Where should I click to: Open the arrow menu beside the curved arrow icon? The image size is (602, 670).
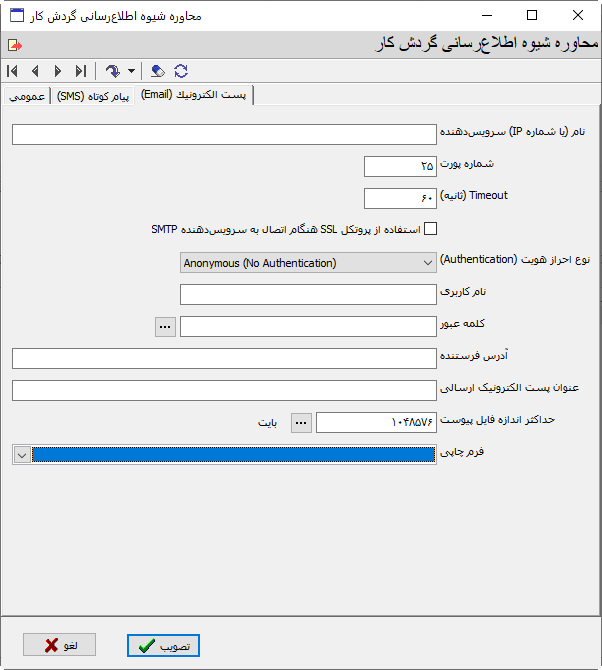coord(131,72)
